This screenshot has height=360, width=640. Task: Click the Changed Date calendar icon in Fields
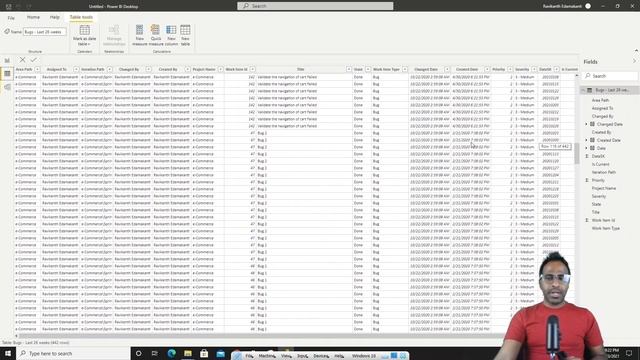click(x=592, y=124)
